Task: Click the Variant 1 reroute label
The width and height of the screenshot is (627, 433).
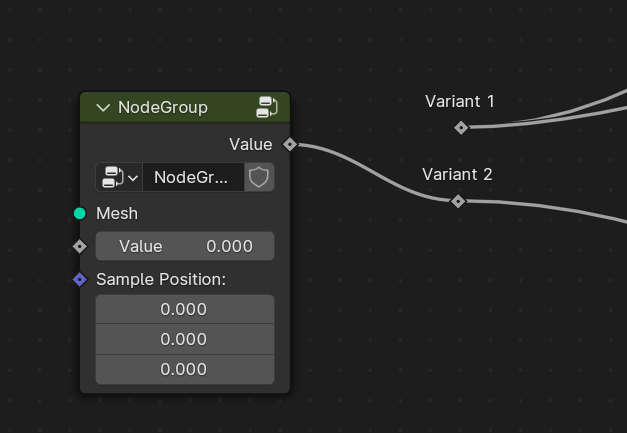Action: (459, 101)
